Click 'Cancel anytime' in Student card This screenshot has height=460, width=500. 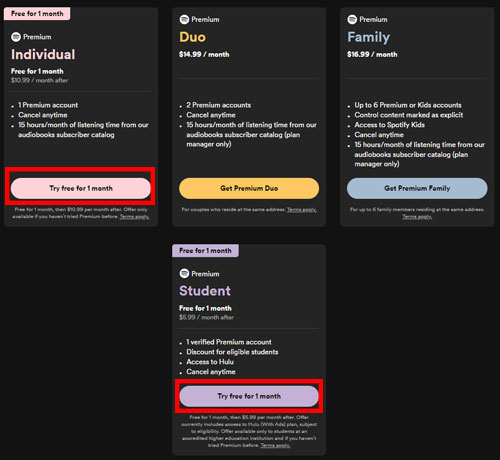tap(211, 372)
